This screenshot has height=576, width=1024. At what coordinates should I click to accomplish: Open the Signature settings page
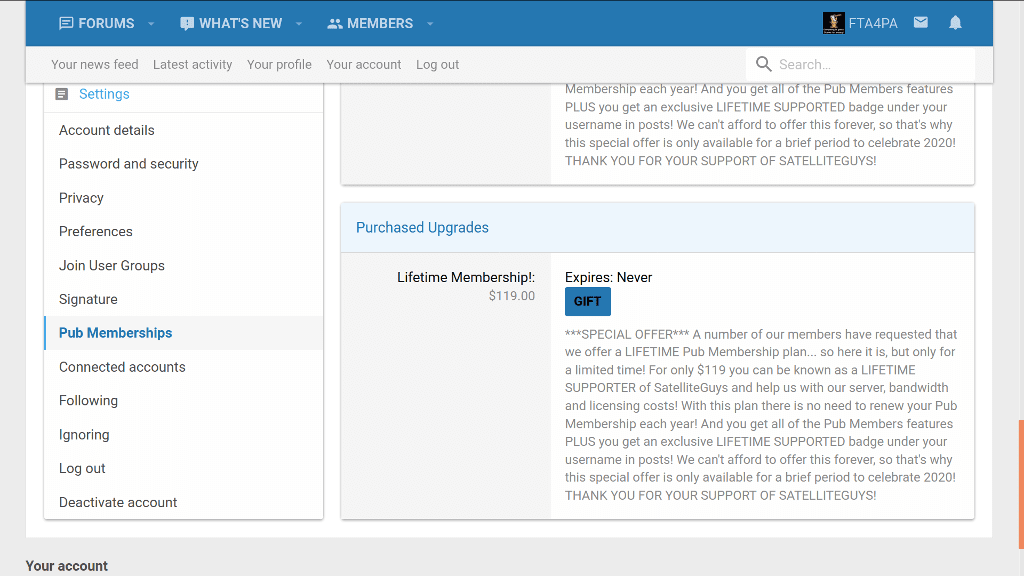(88, 299)
